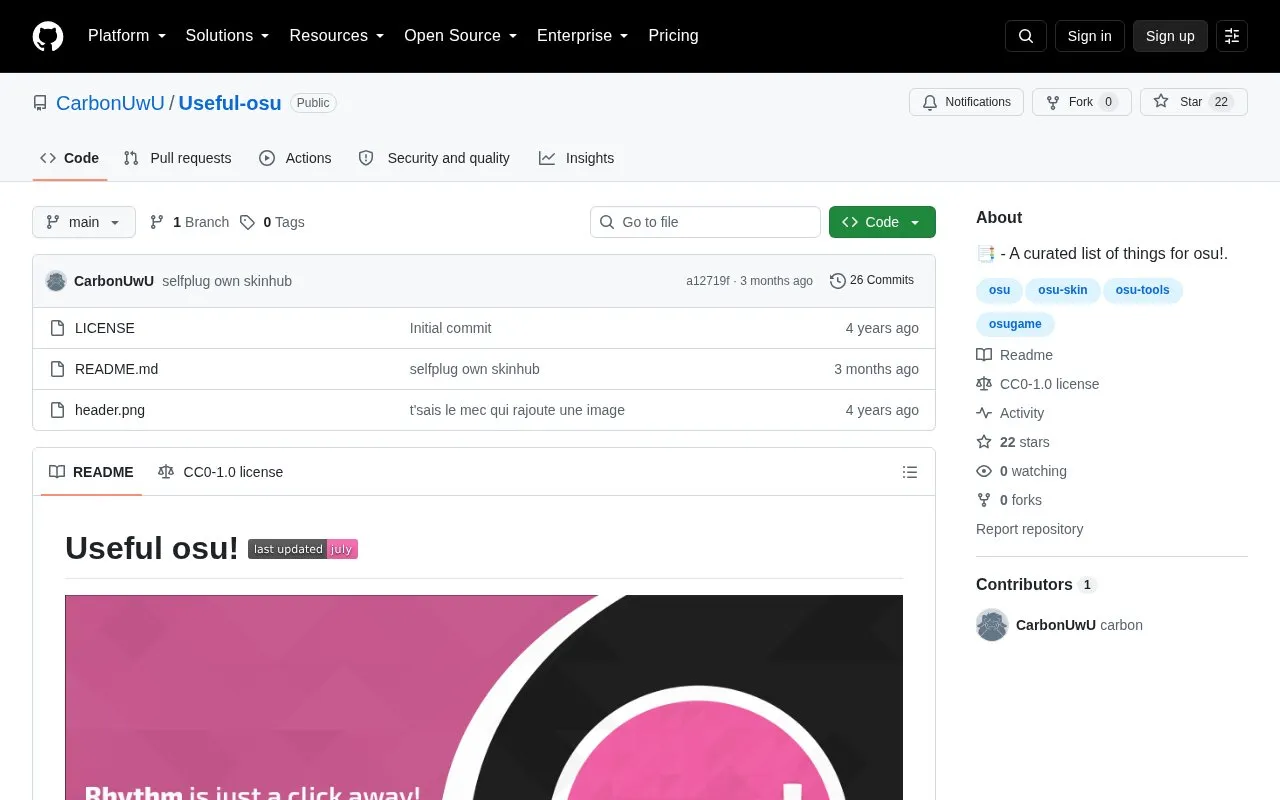The image size is (1280, 800).
Task: Open the README.md file
Action: 116,369
